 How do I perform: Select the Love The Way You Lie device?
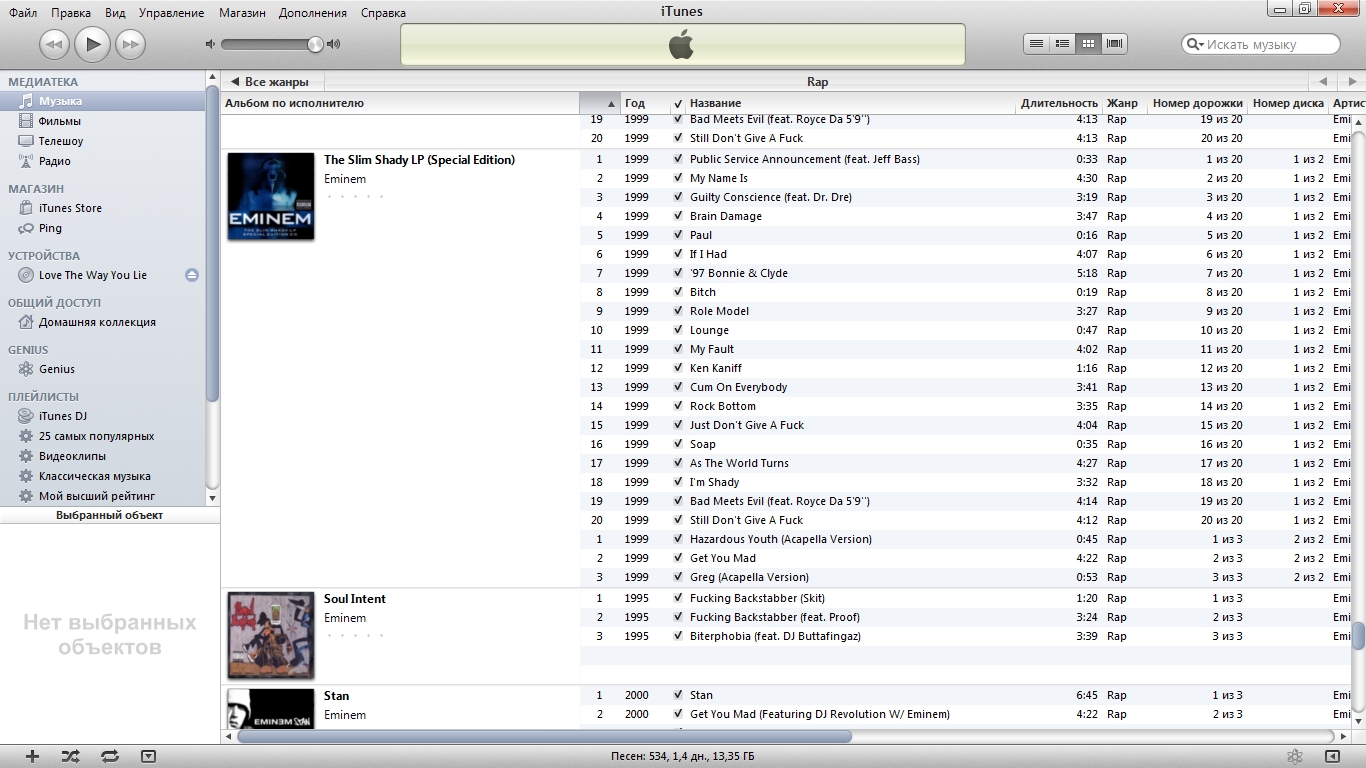[92, 275]
